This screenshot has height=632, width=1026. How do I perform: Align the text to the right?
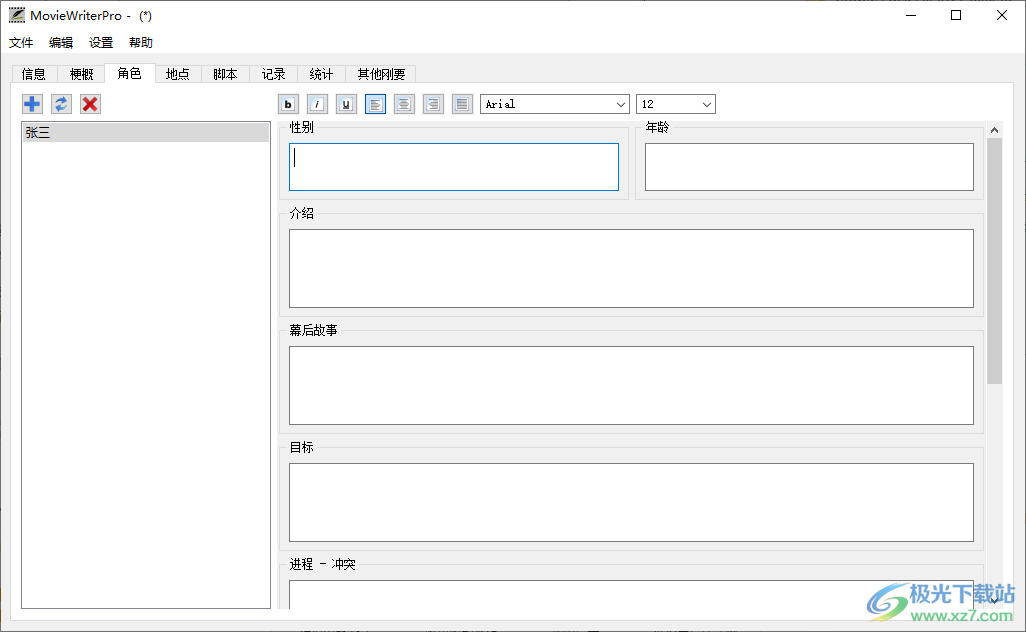coord(433,104)
